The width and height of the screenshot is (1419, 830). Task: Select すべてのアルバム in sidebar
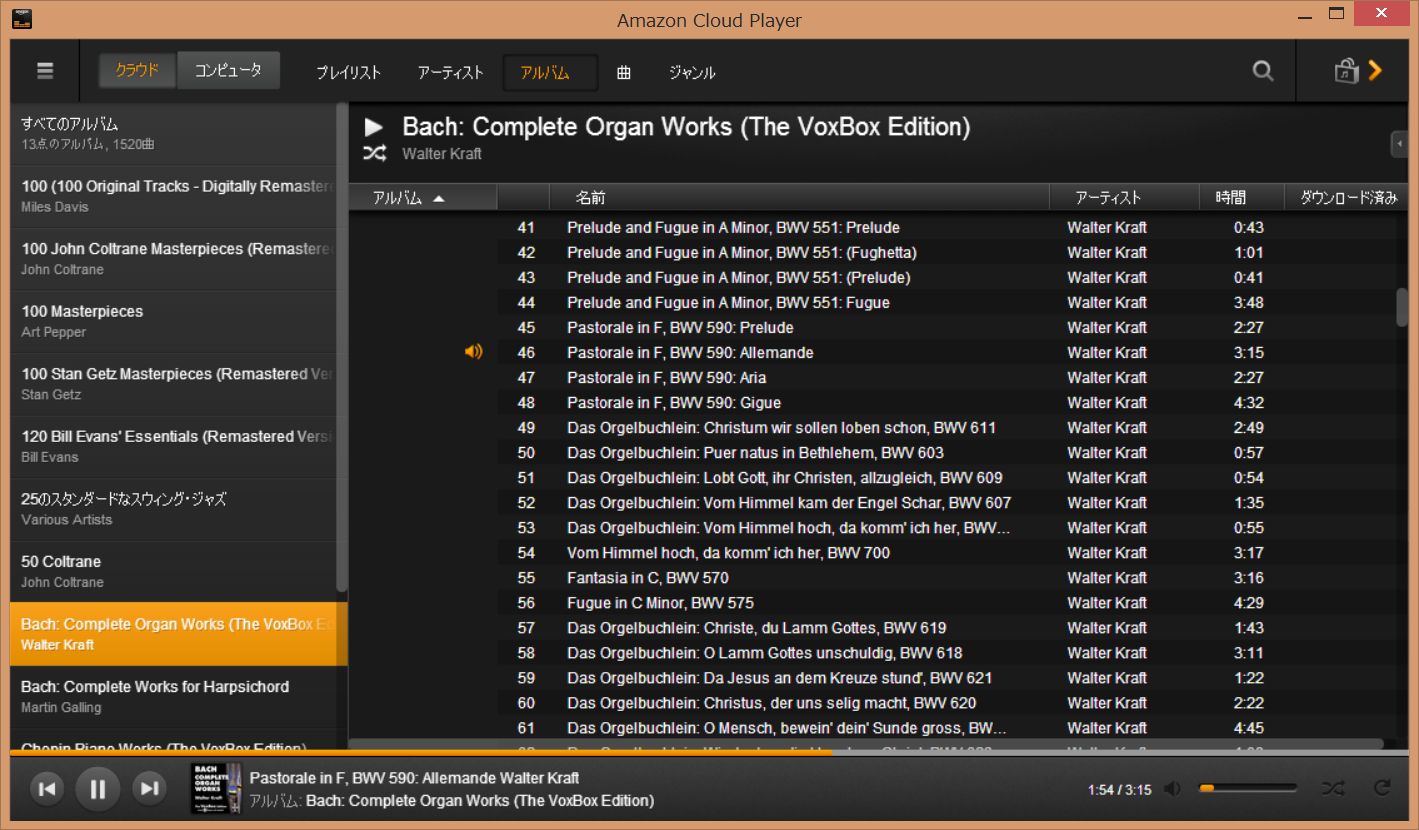tap(173, 133)
